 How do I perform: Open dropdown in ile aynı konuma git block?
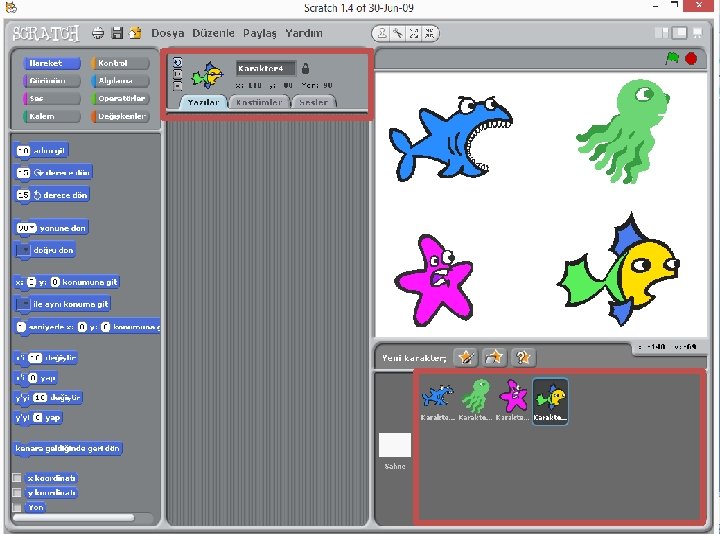(23, 304)
